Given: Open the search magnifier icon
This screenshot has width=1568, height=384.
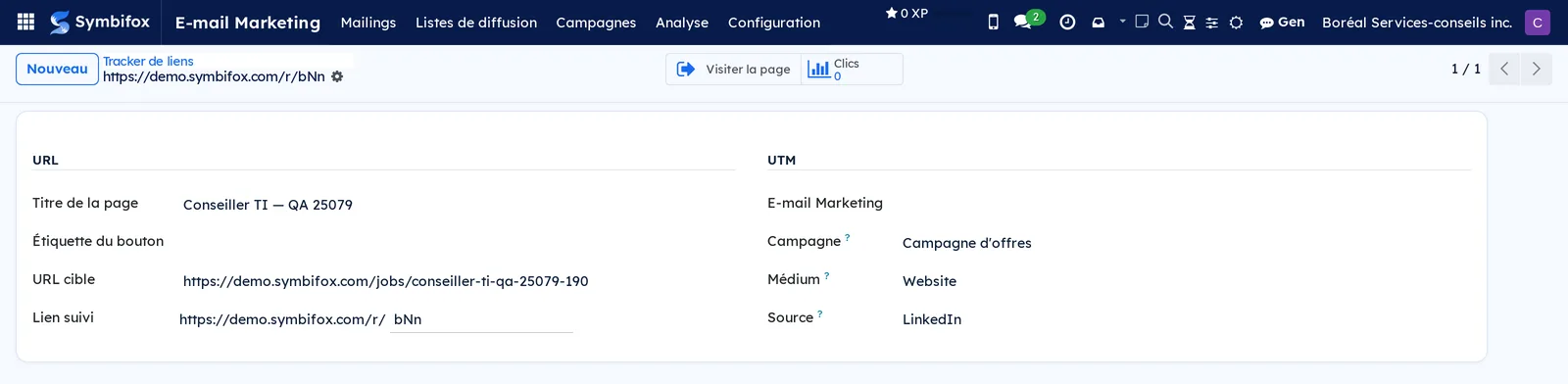Looking at the screenshot, I should point(1165,21).
